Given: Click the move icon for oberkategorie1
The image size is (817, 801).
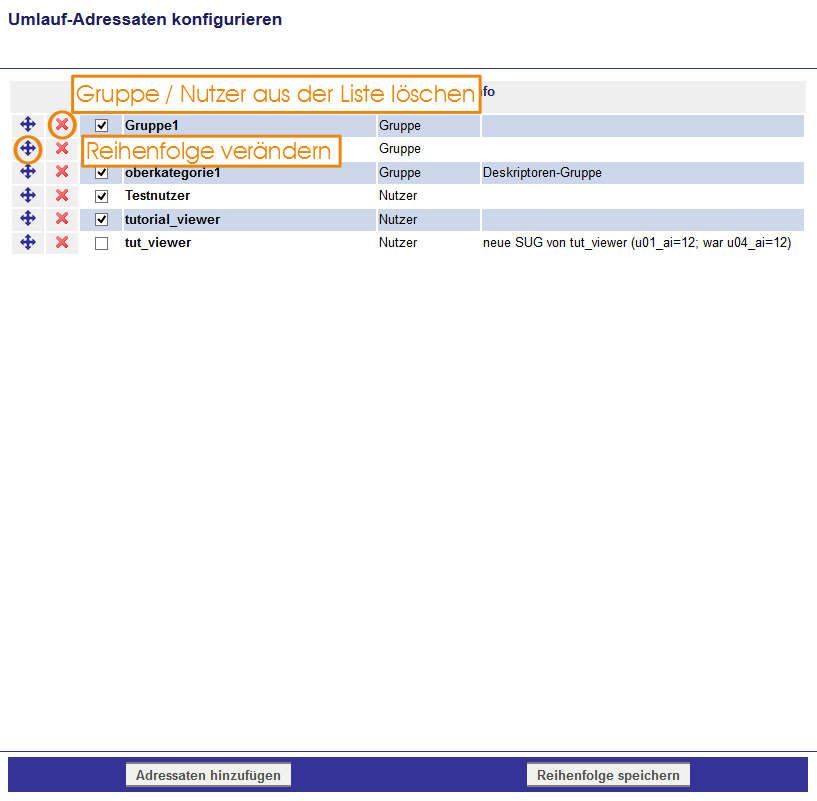Looking at the screenshot, I should pos(28,171).
